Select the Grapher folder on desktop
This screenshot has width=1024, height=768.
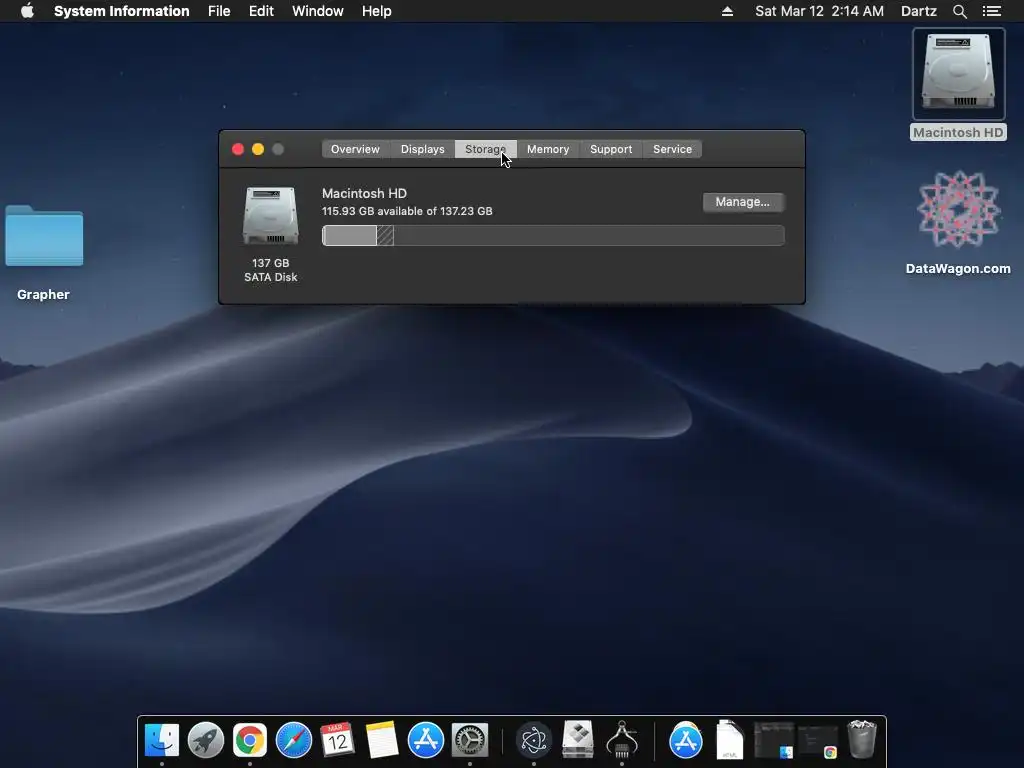(44, 236)
